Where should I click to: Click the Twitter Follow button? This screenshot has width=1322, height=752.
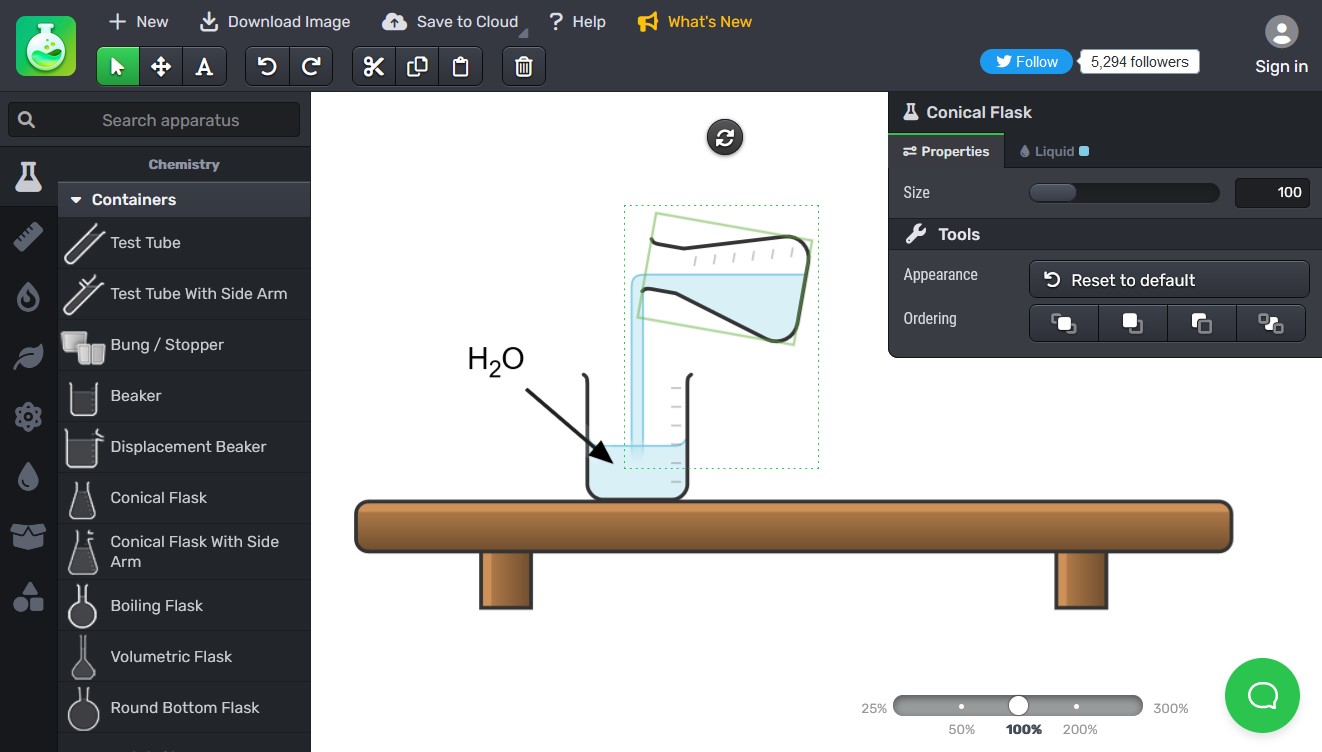[1025, 62]
